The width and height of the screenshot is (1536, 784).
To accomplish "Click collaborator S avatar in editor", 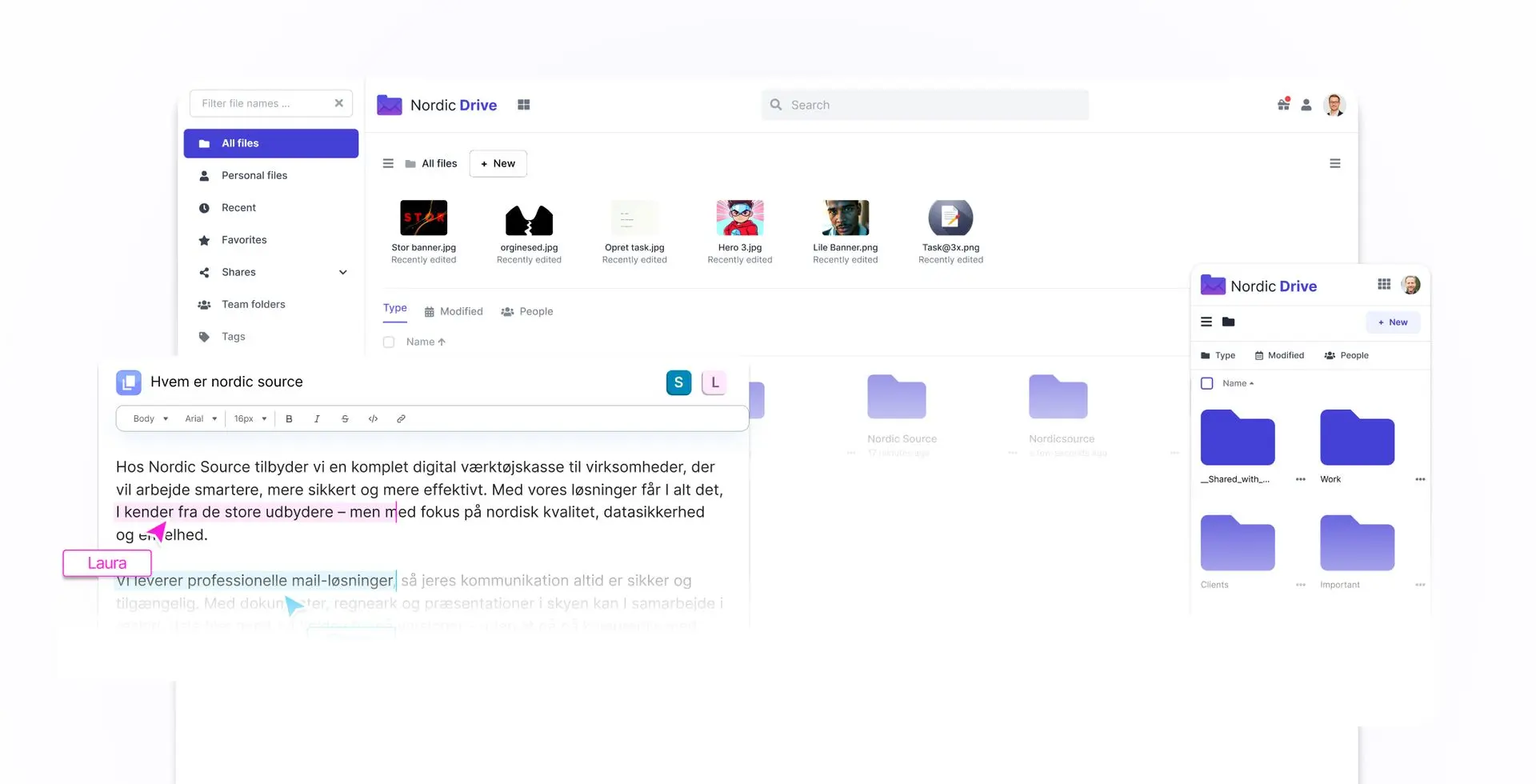I will [678, 382].
